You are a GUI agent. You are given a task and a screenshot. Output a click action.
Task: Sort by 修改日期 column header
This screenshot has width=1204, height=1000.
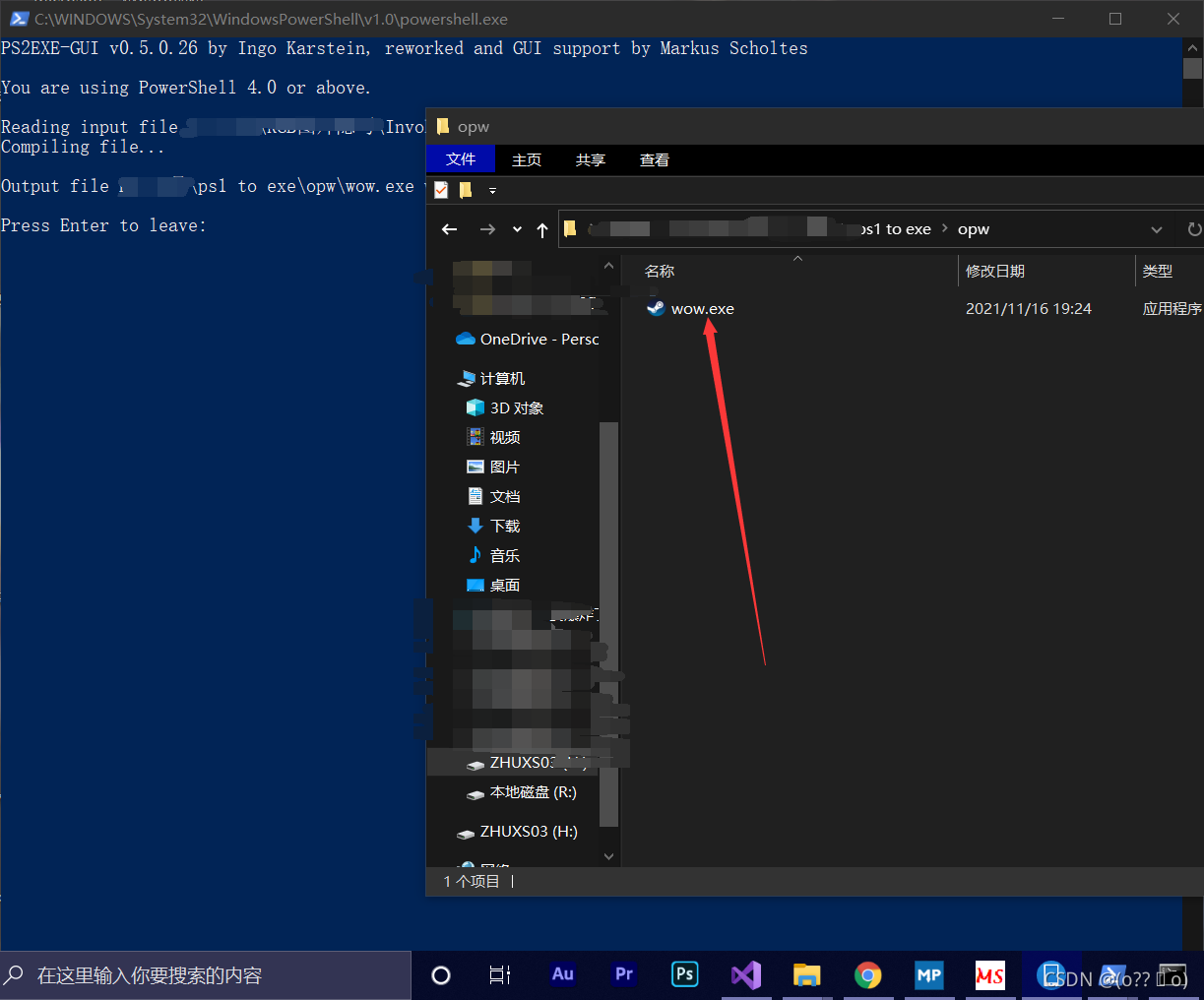point(995,271)
